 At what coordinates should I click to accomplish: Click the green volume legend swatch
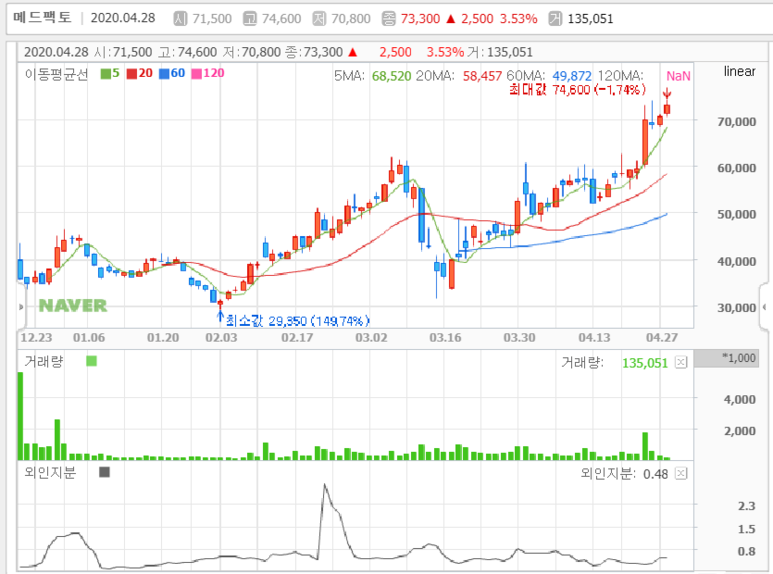coord(91,361)
